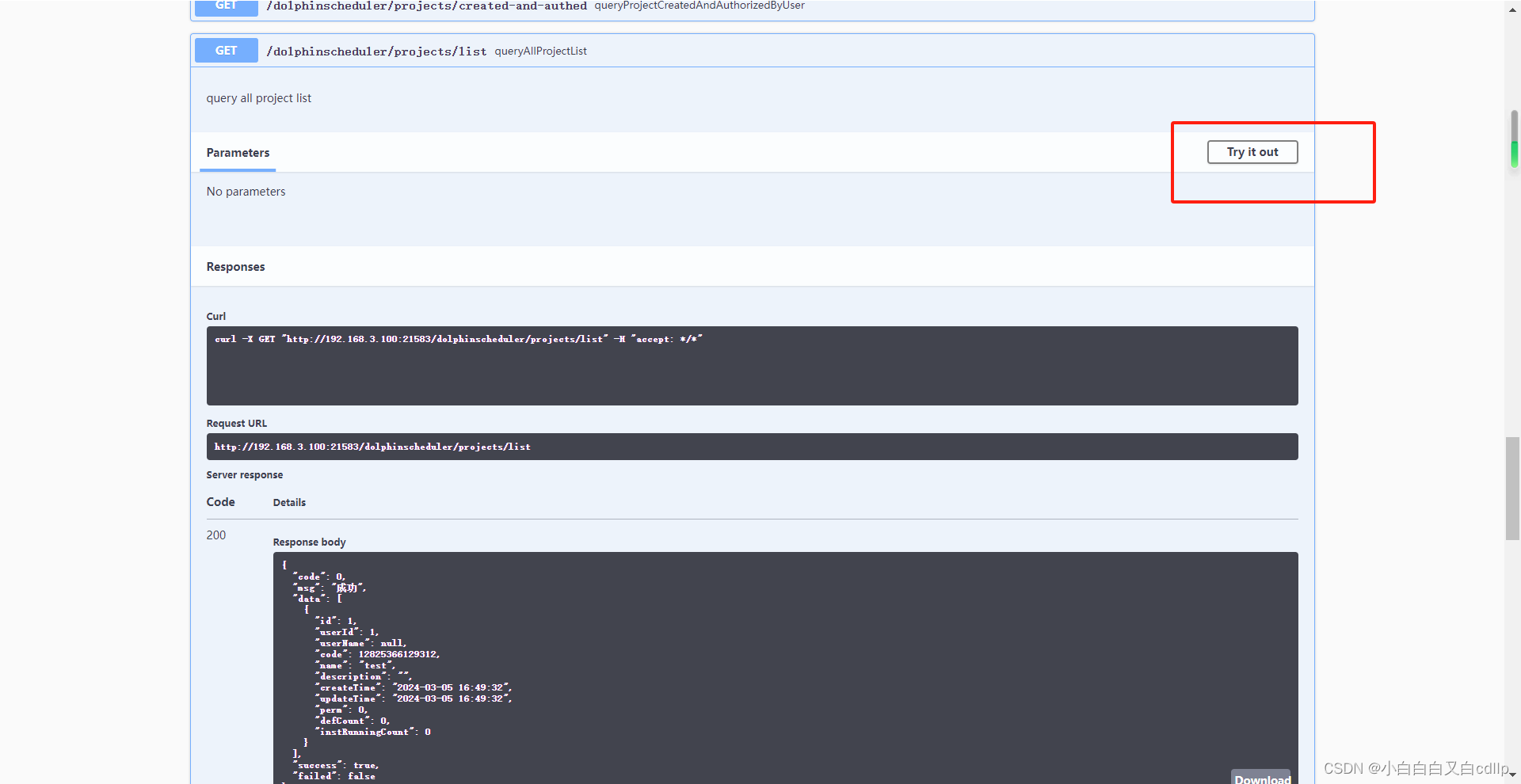Click the 'query all project list' description

[258, 98]
